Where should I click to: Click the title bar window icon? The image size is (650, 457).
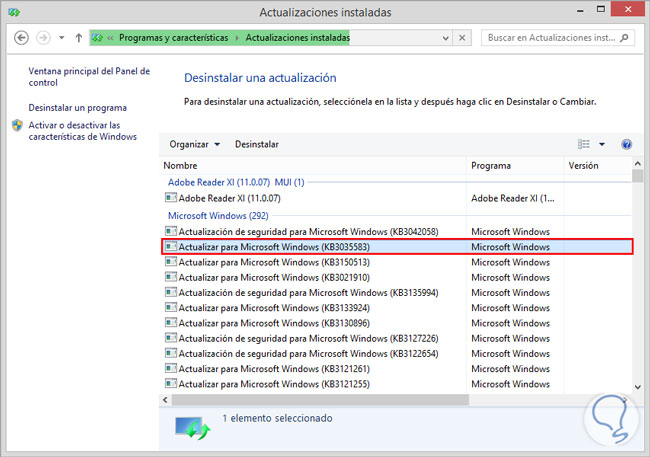pos(14,12)
